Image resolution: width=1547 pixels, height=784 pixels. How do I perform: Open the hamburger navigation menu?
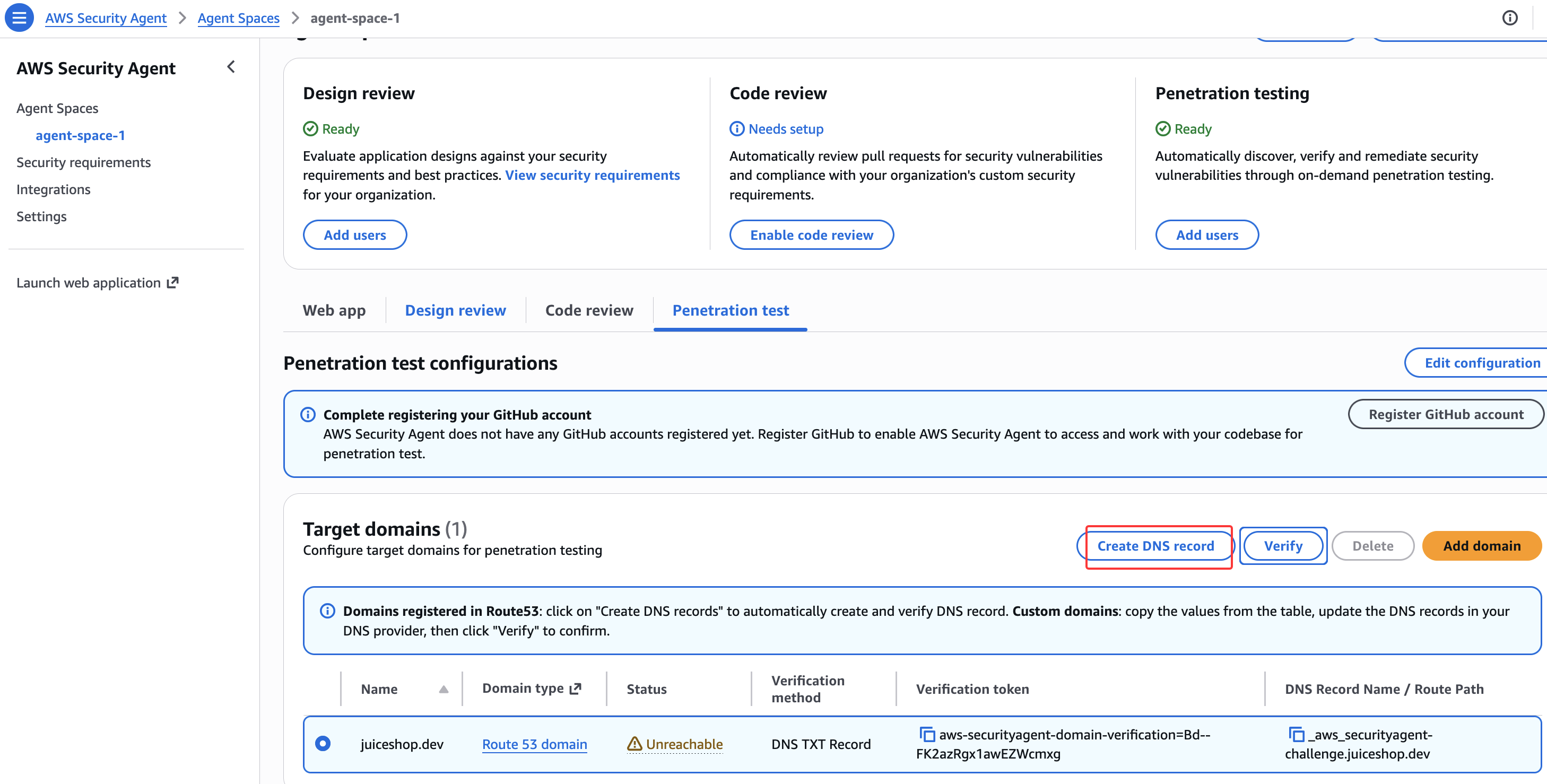click(x=19, y=18)
